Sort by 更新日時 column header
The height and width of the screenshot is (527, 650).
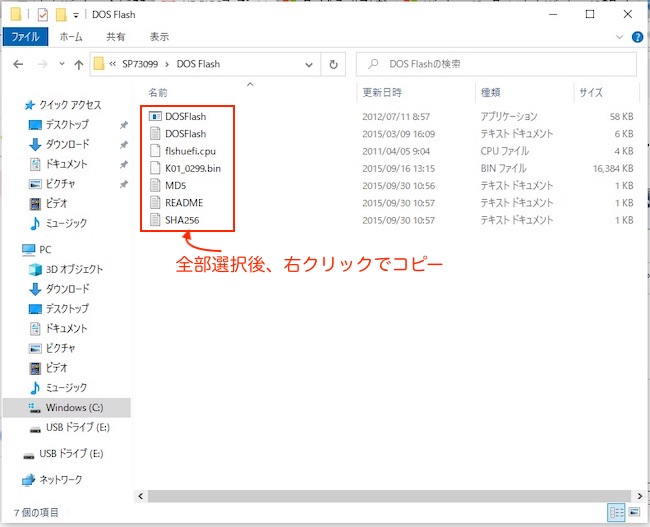pos(382,92)
